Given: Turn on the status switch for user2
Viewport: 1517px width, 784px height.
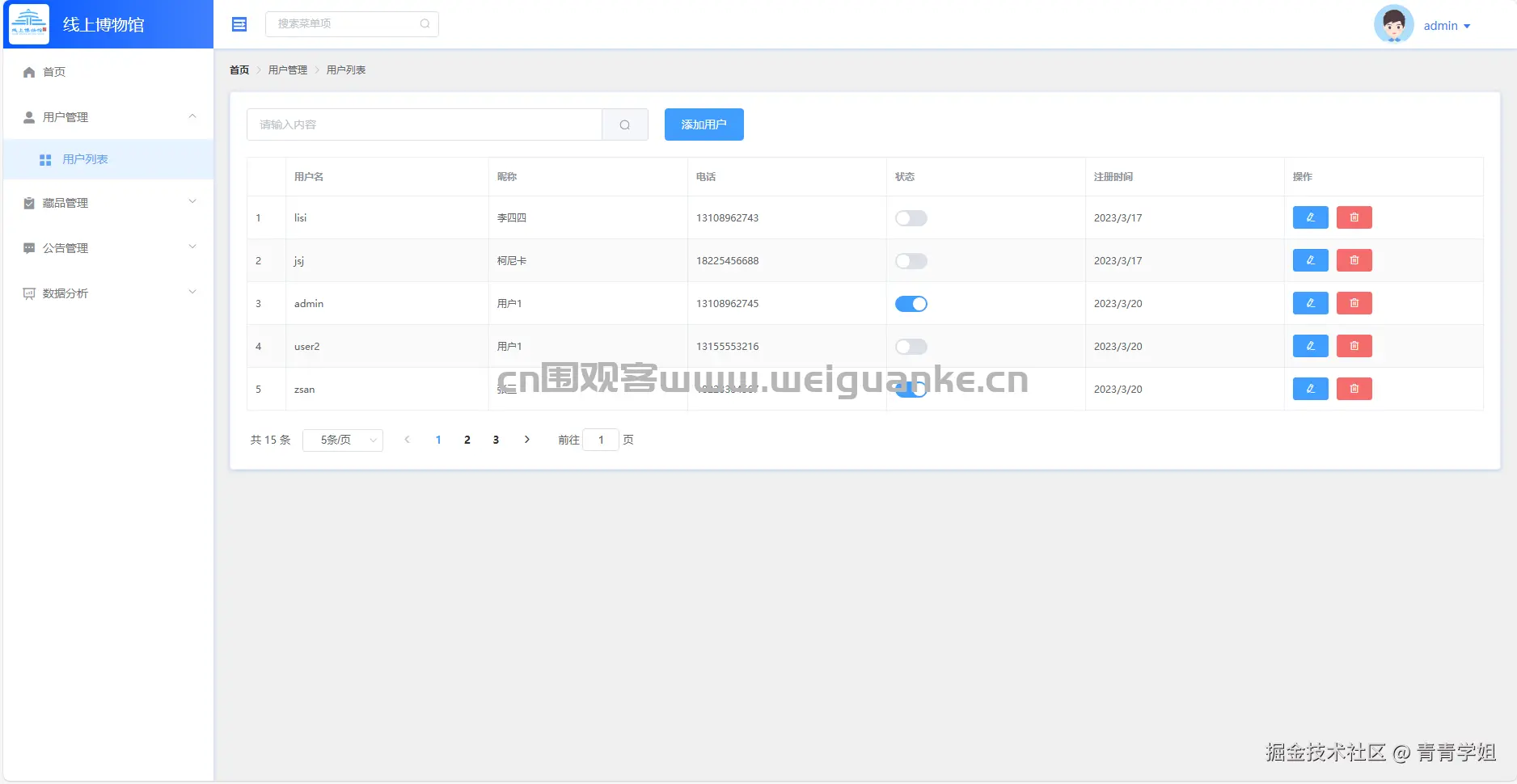Looking at the screenshot, I should 911,346.
